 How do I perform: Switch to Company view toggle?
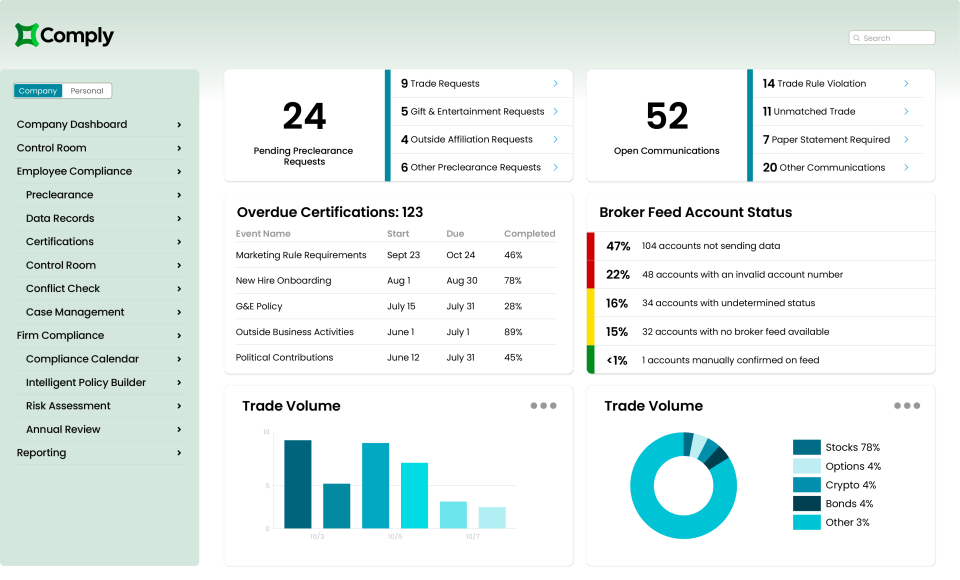pyautogui.click(x=38, y=91)
